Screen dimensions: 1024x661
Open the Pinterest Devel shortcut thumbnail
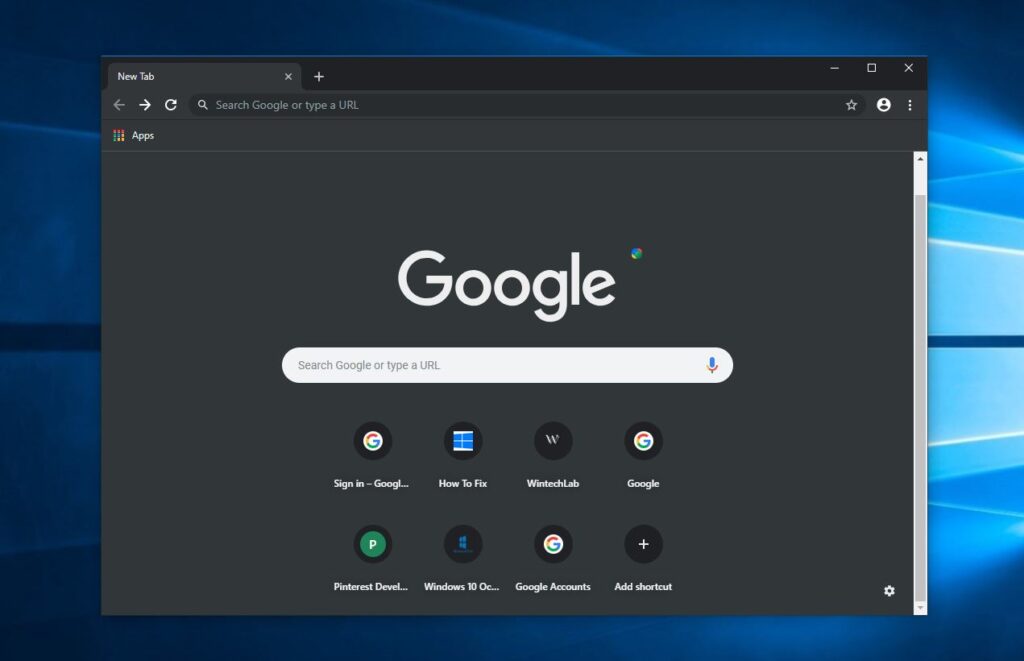[x=372, y=544]
